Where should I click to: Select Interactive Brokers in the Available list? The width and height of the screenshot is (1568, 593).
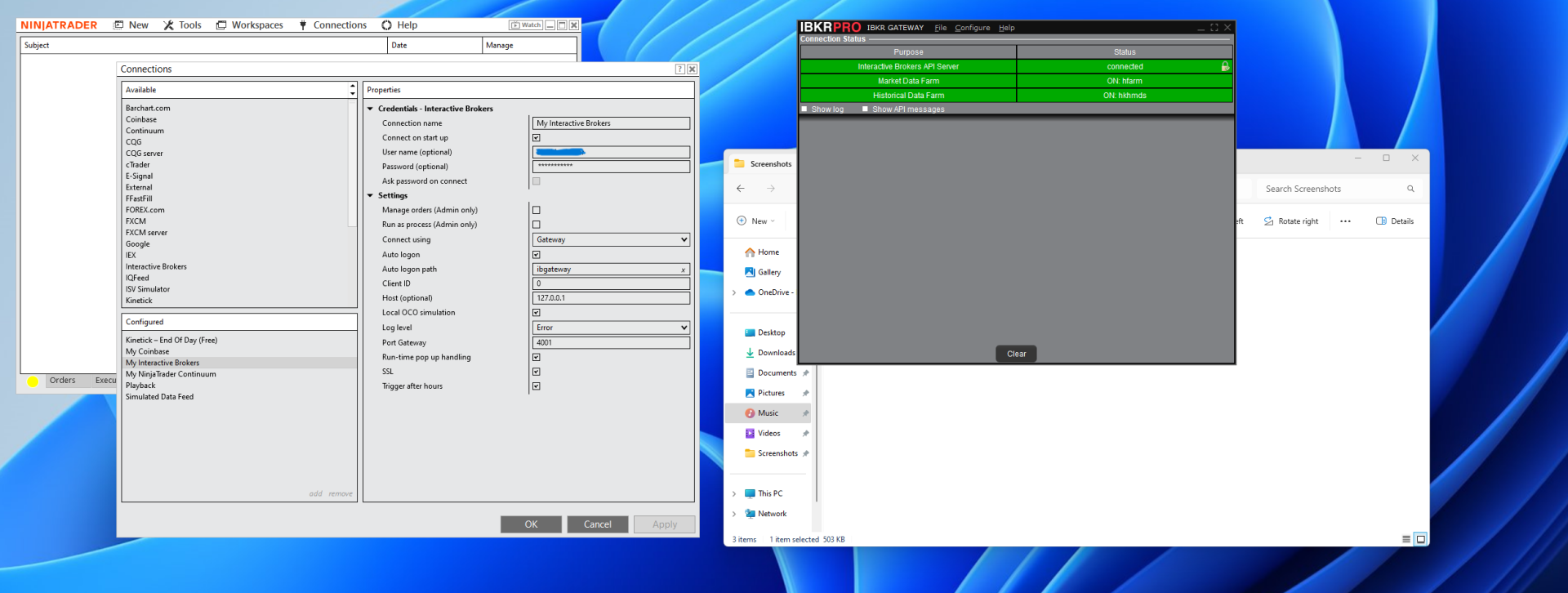click(x=156, y=267)
